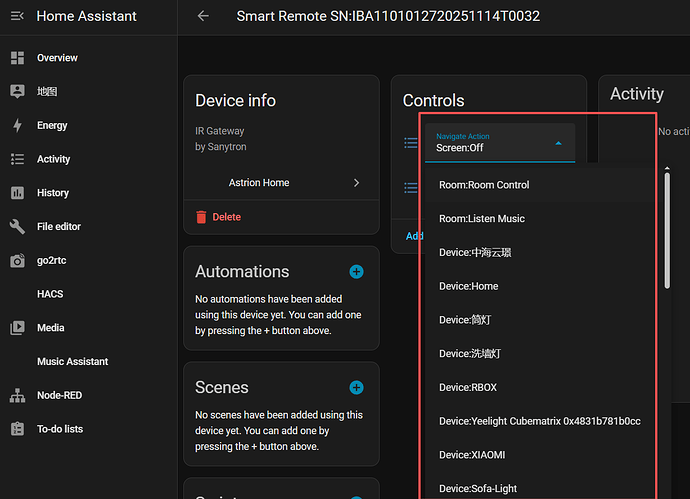690x499 pixels.
Task: Click the list icon beside Navigate Action
Action: coord(411,143)
